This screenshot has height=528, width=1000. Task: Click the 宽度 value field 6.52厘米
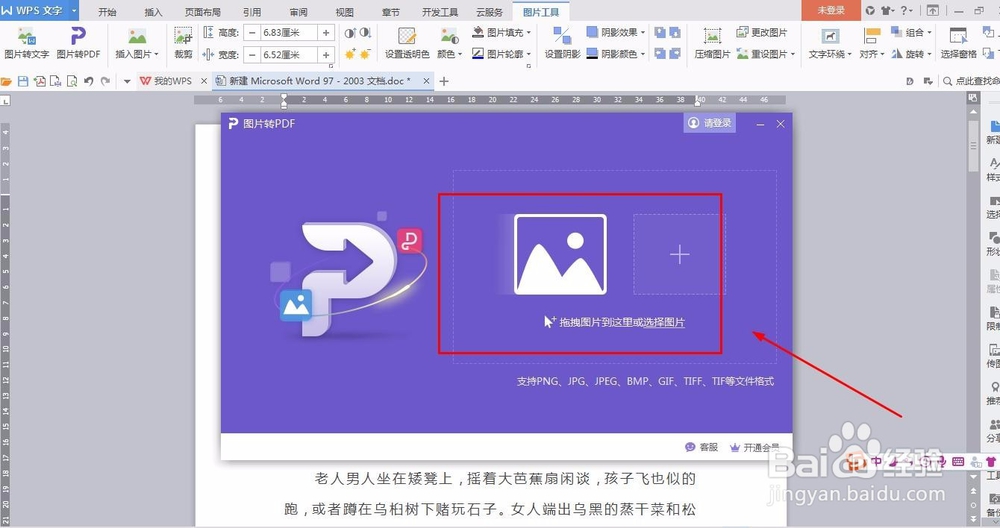[x=289, y=55]
